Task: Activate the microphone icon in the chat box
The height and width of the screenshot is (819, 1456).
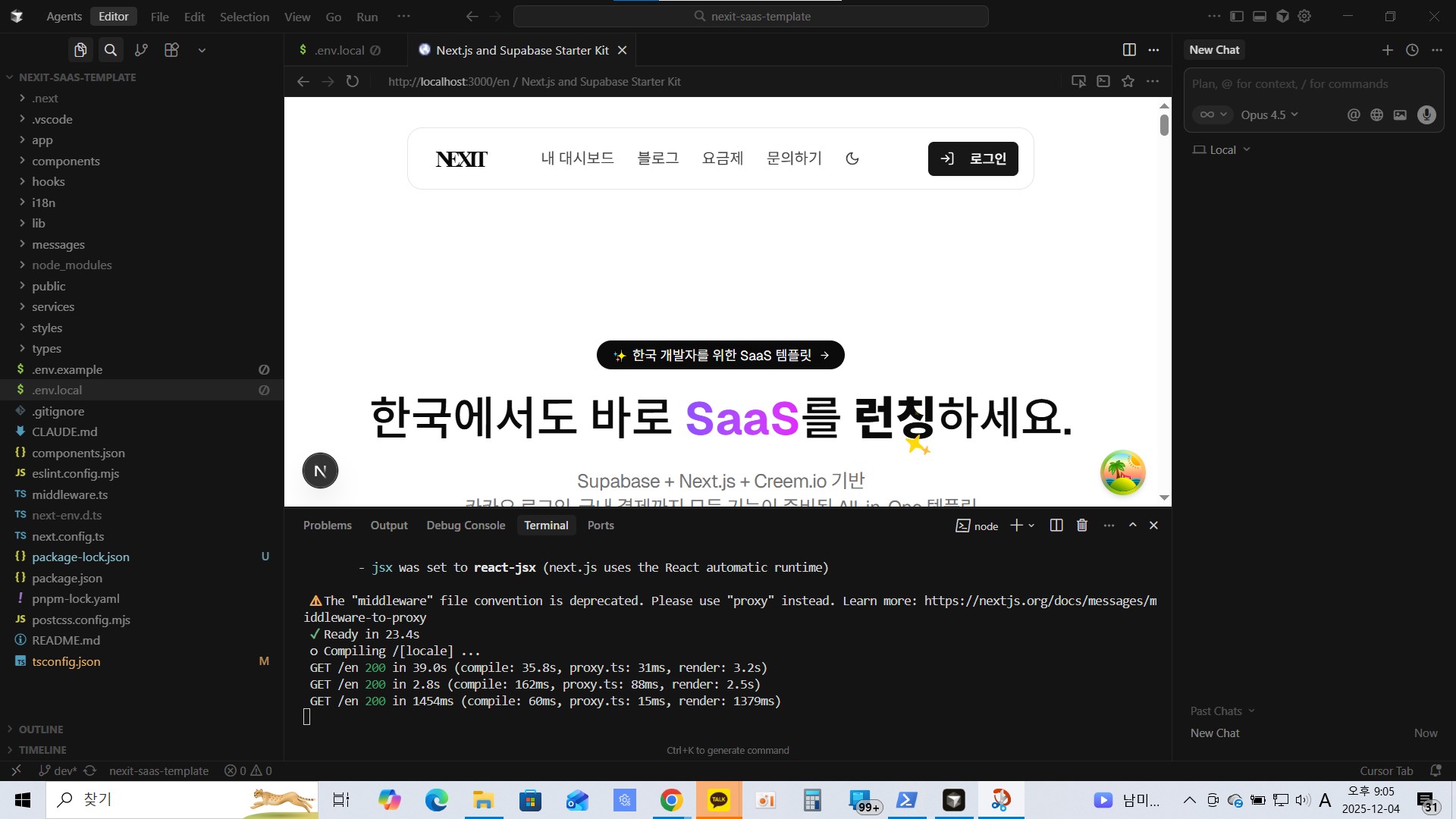Action: point(1426,115)
